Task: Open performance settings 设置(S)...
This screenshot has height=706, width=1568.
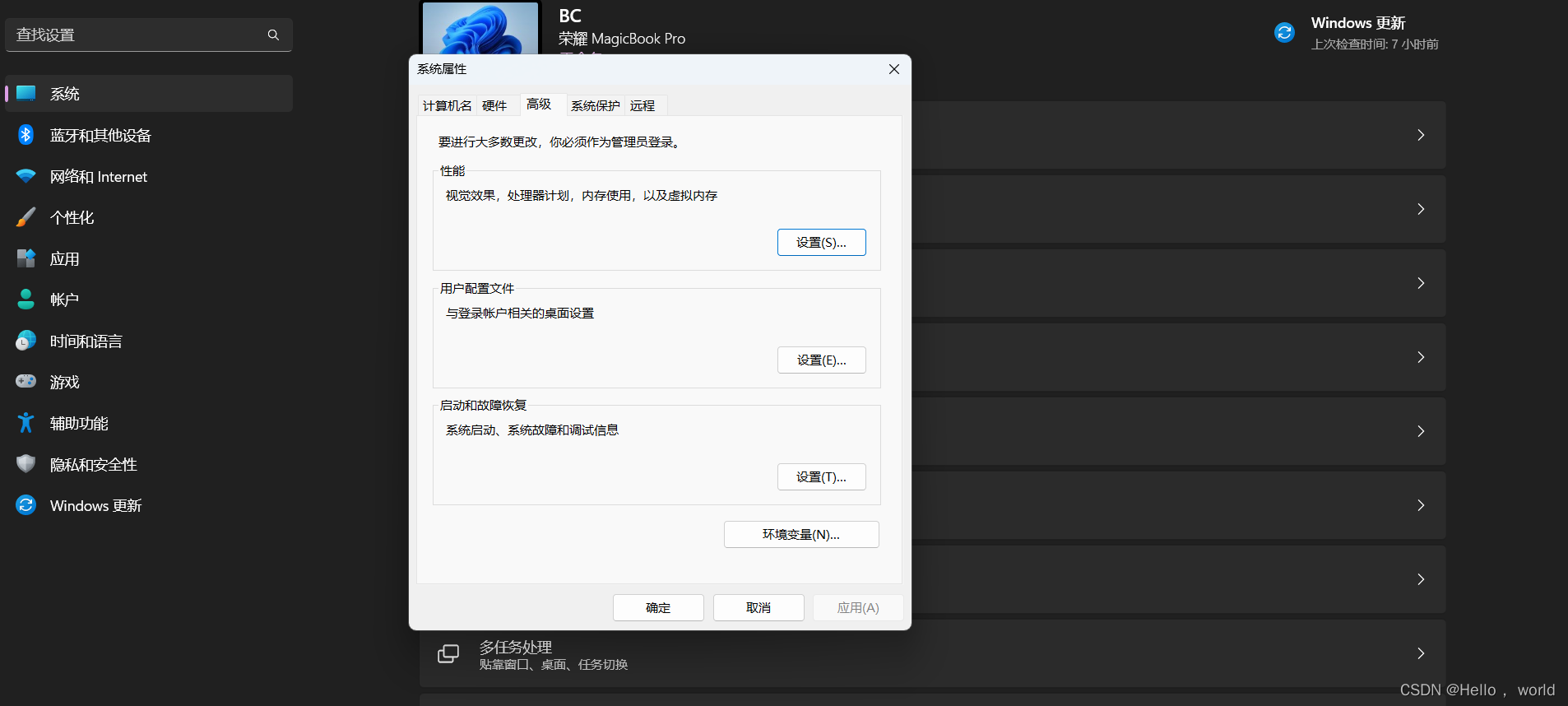Action: 822,243
